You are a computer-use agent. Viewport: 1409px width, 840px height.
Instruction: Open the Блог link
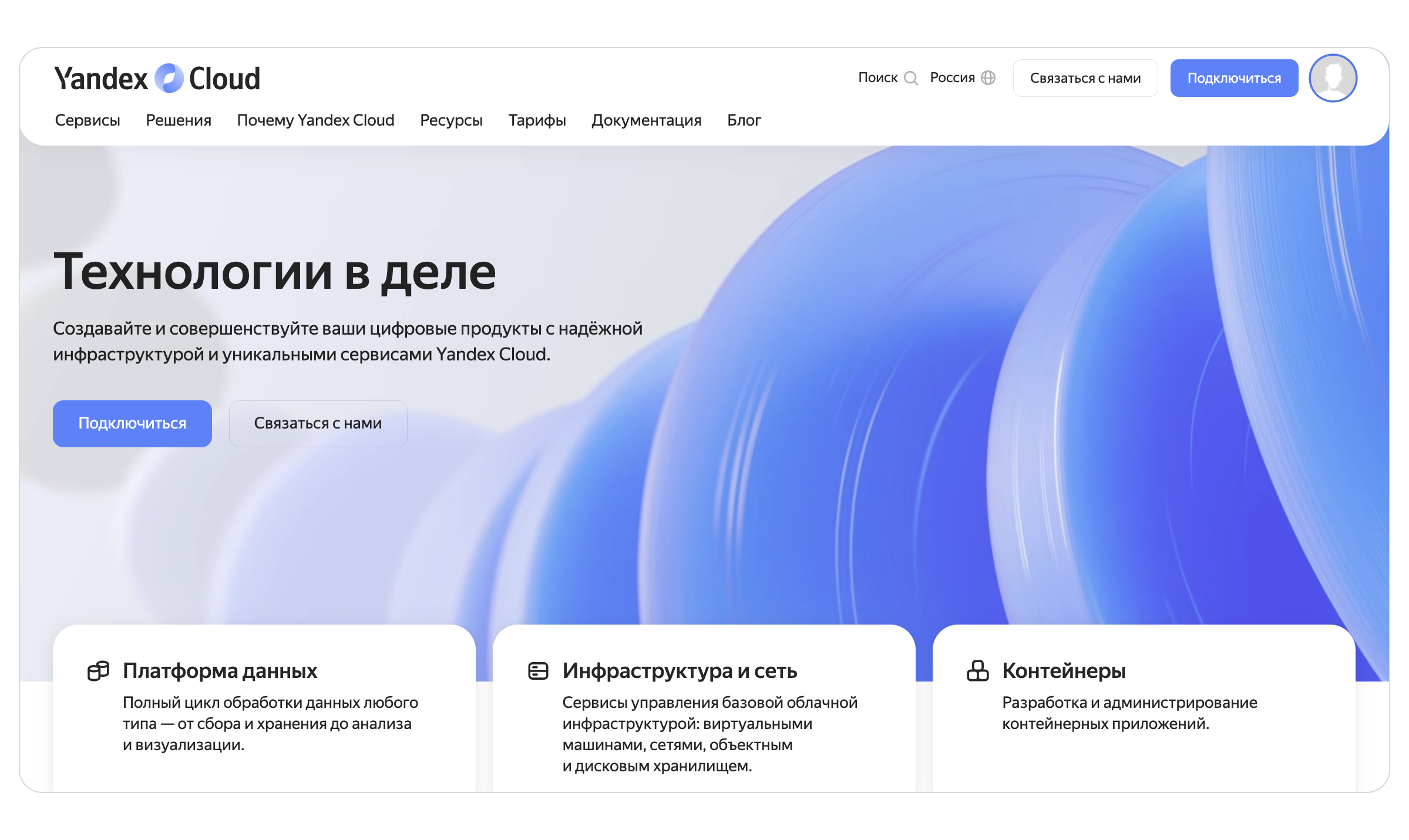pos(744,120)
